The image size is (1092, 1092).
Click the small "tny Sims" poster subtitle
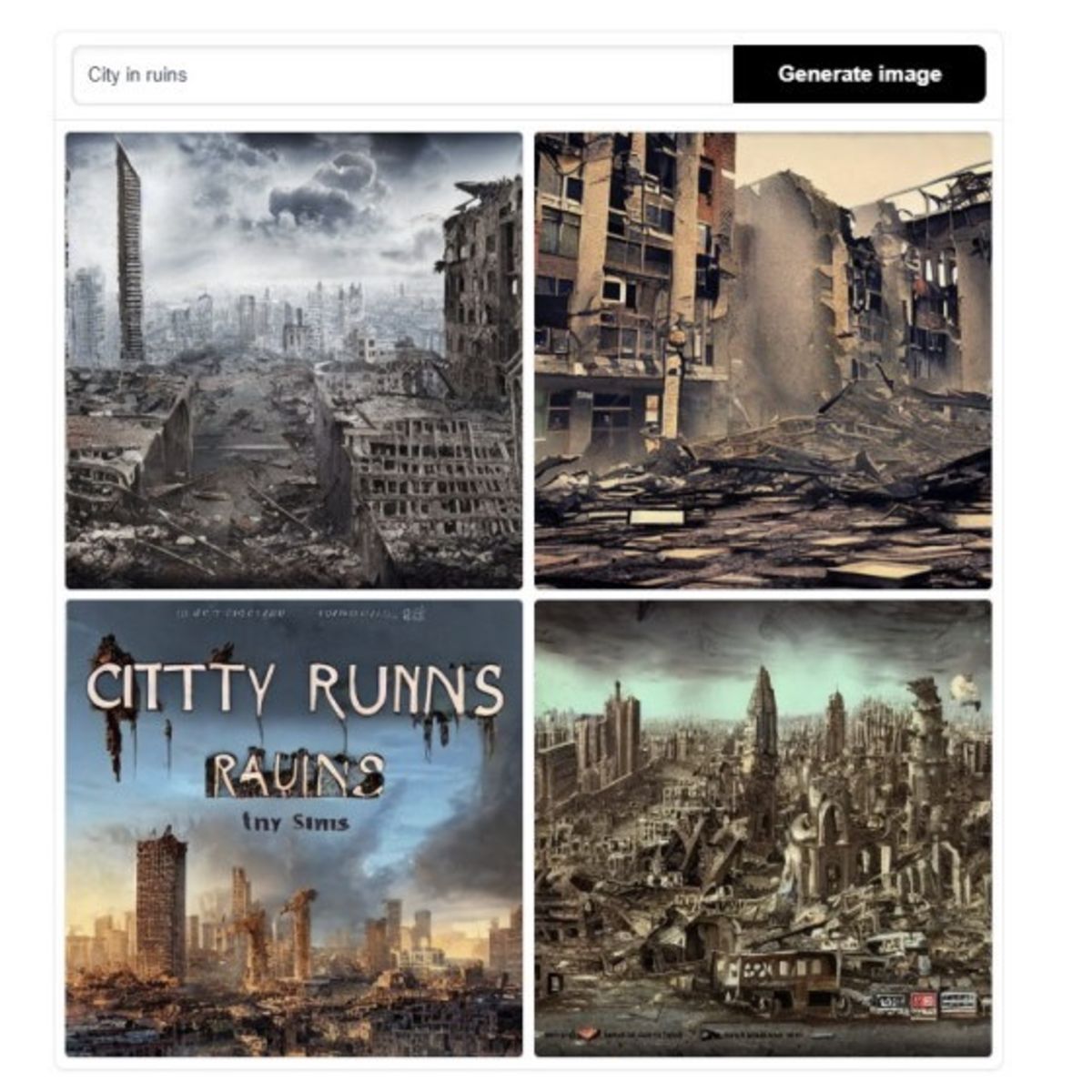tap(294, 822)
